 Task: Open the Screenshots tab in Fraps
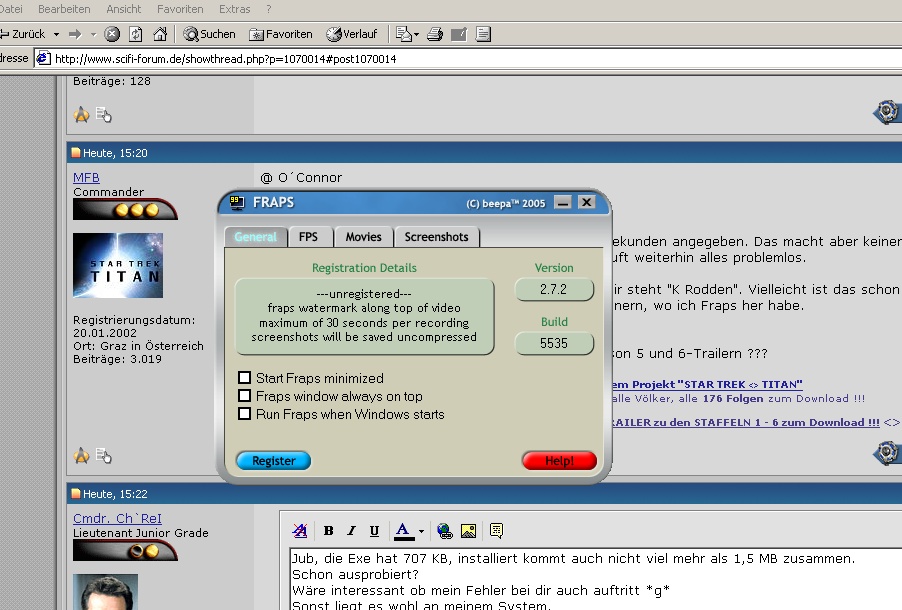tap(436, 237)
